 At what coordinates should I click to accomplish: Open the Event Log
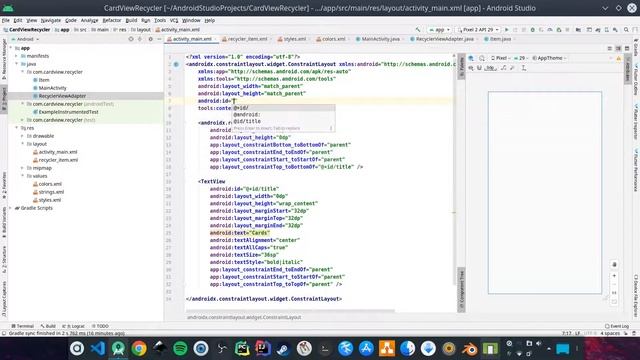click(x=617, y=326)
